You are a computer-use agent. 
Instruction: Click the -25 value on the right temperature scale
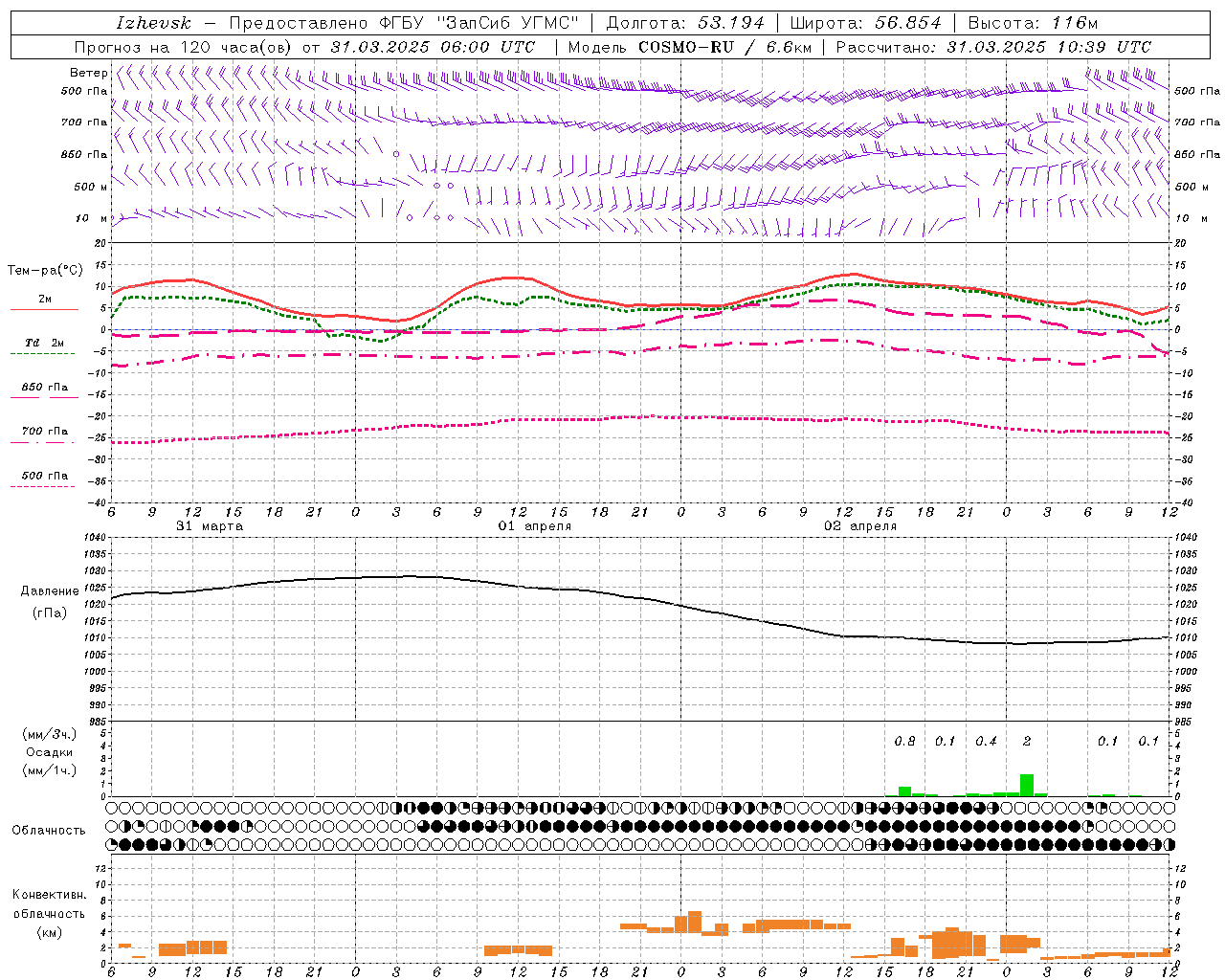point(1182,438)
